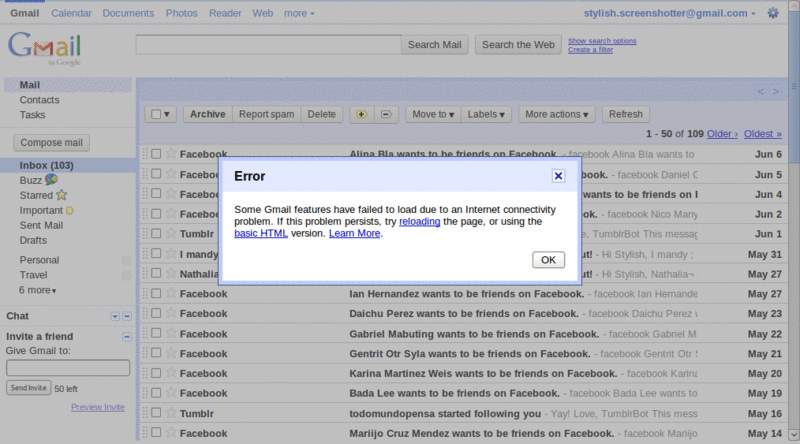Image resolution: width=800 pixels, height=444 pixels.
Task: Star the todomundopensa Tumblr message
Action: (171, 413)
